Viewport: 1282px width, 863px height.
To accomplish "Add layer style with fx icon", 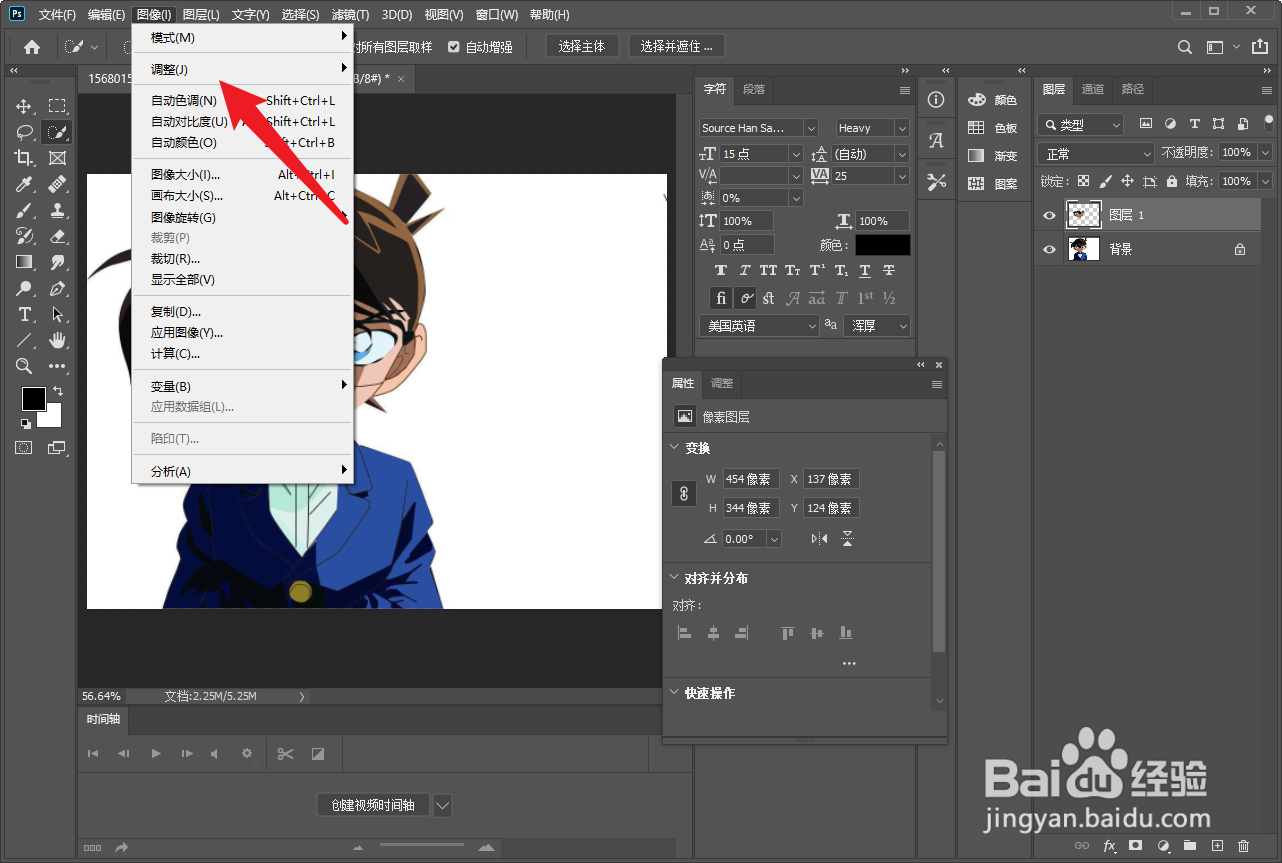I will coord(1108,846).
